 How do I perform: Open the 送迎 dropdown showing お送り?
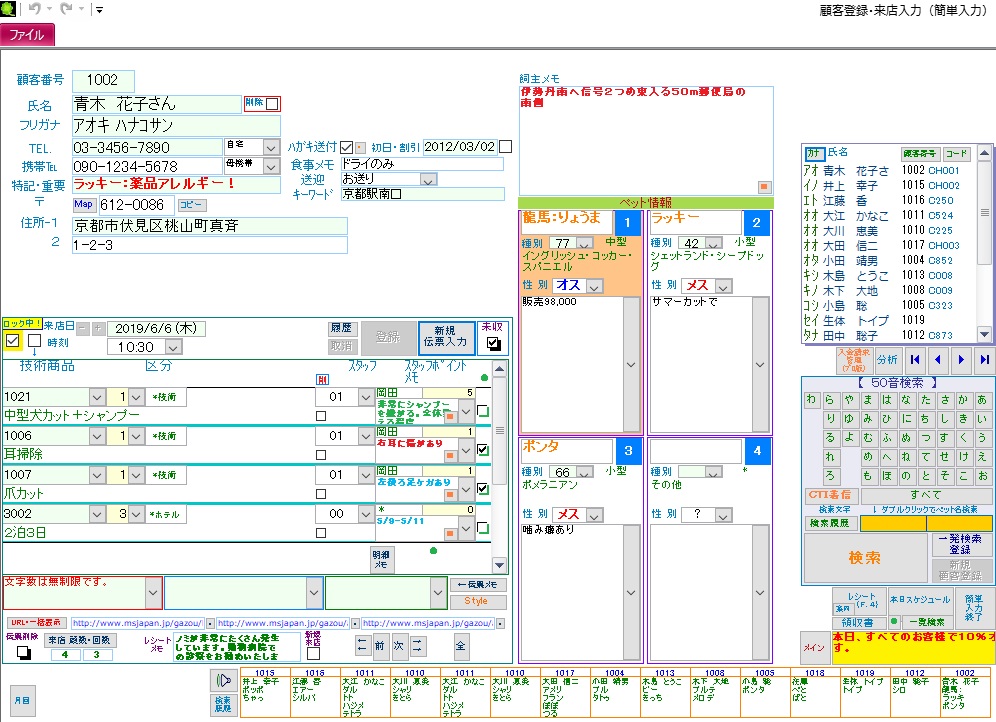pyautogui.click(x=429, y=180)
